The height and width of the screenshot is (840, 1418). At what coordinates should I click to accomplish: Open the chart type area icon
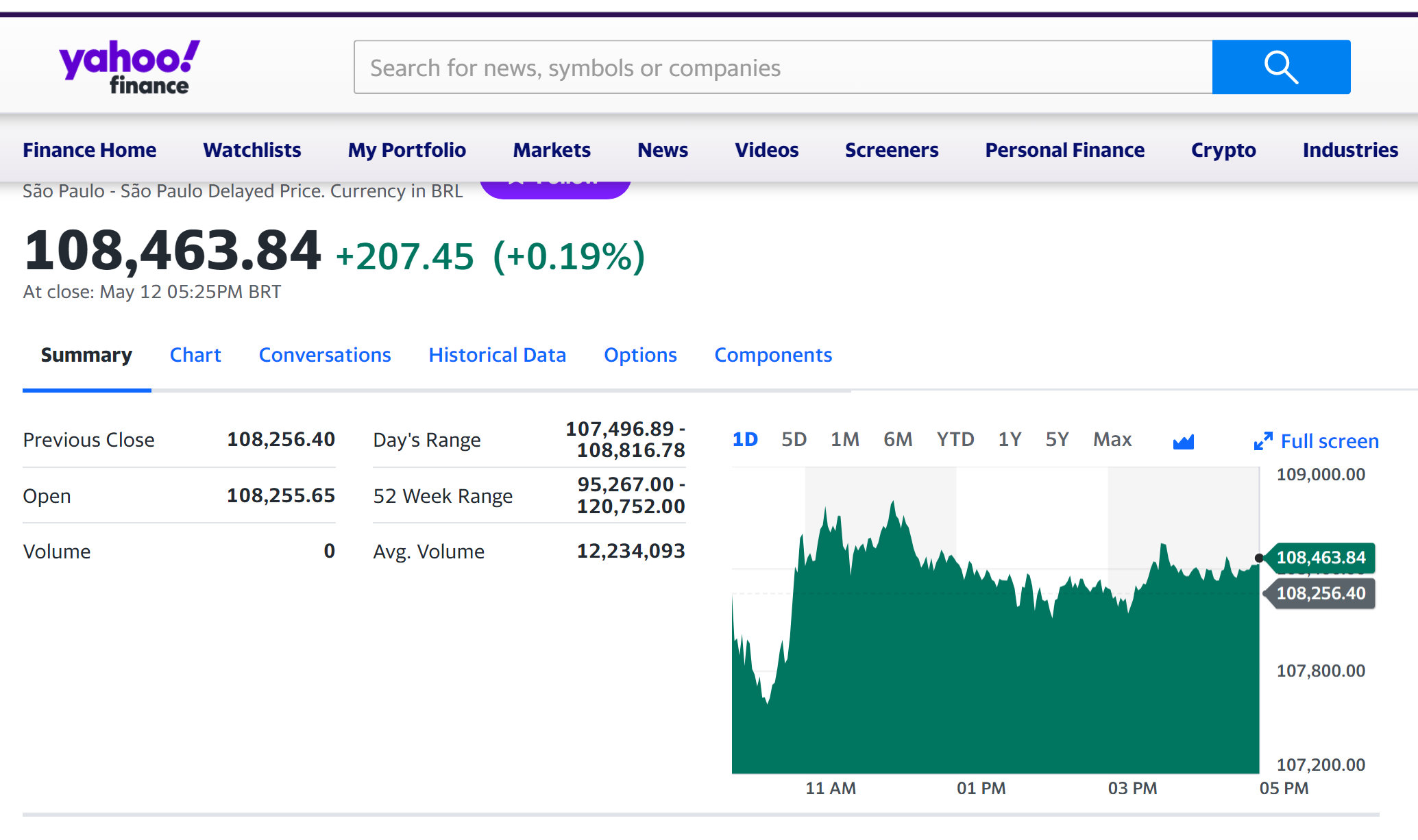(1184, 441)
